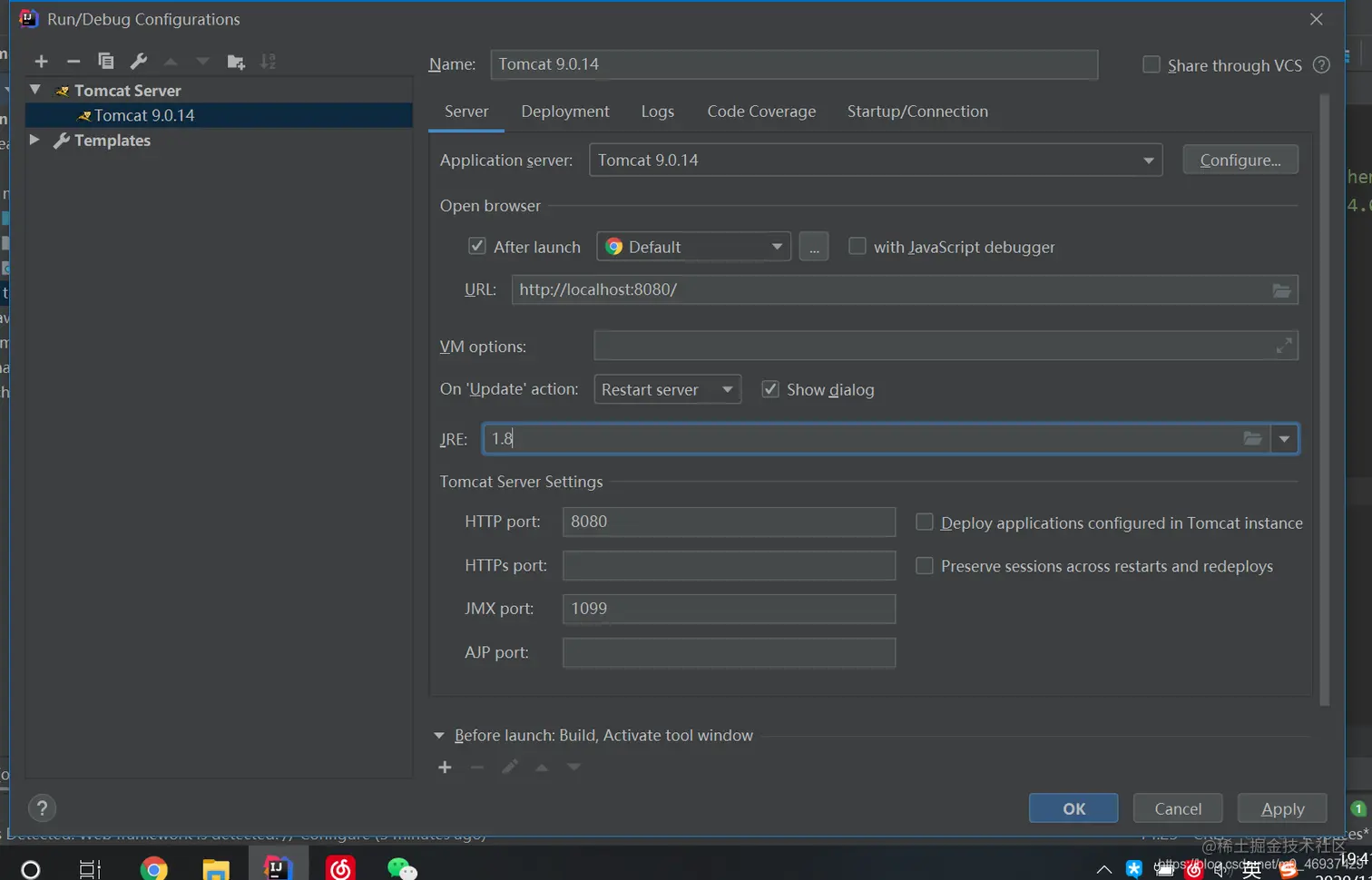Screen dimensions: 1372x880
Task: Click the HTTP port field
Action: tap(729, 522)
